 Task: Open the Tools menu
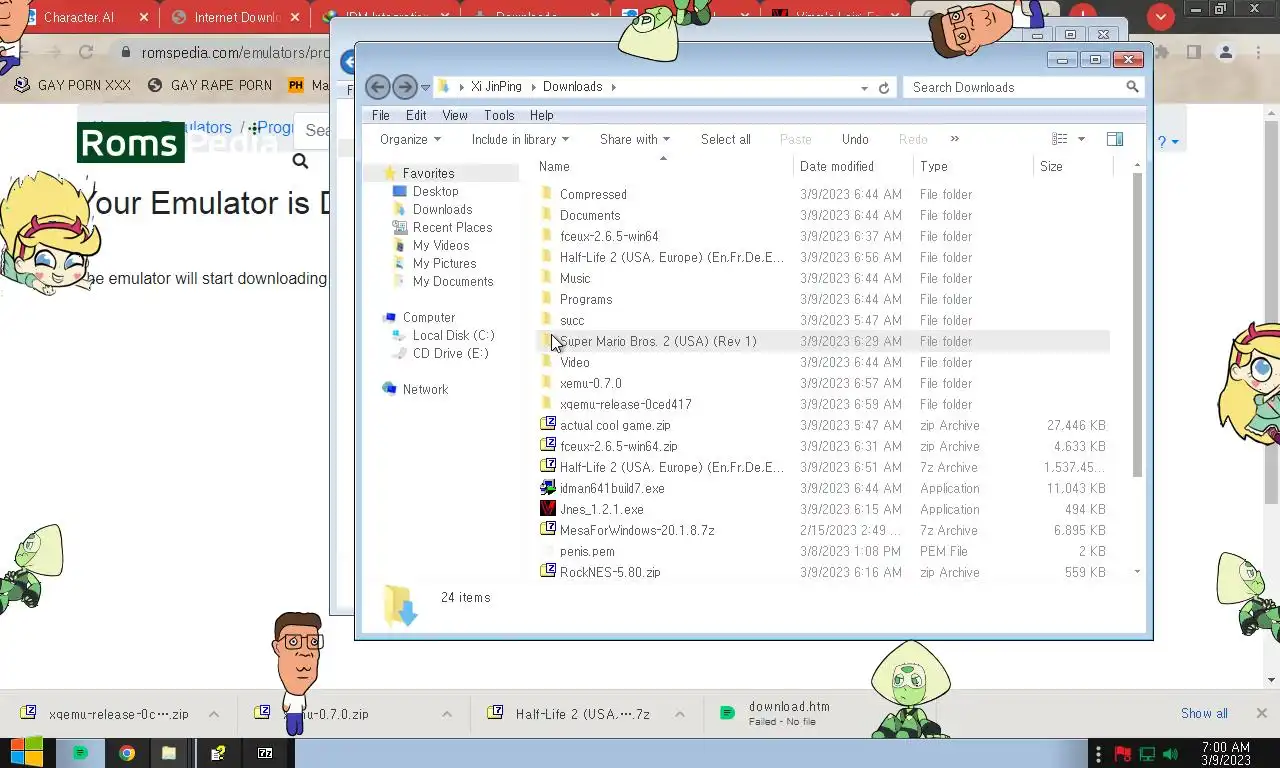(x=499, y=115)
